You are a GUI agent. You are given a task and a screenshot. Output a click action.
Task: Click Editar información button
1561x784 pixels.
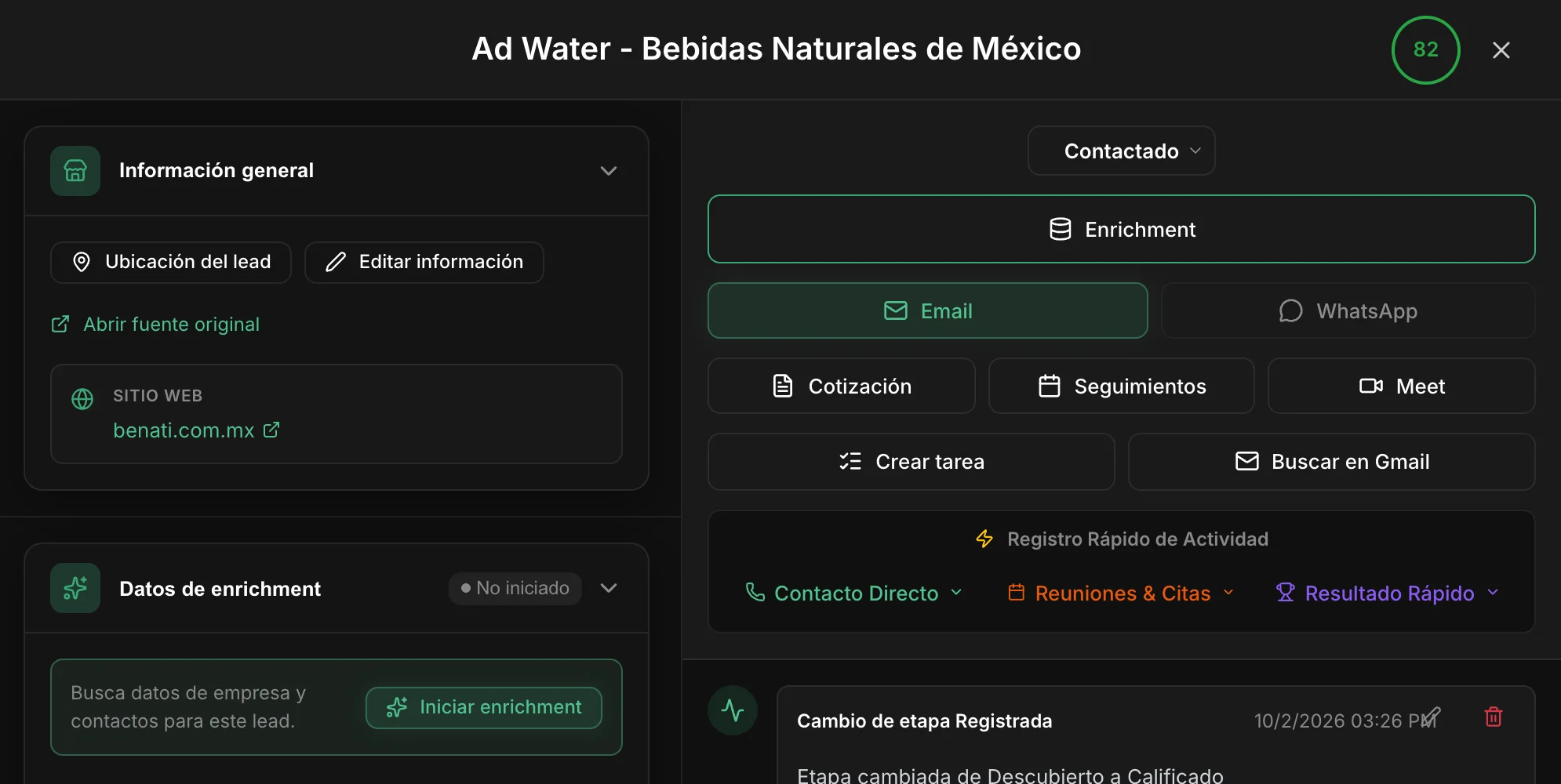pos(424,262)
